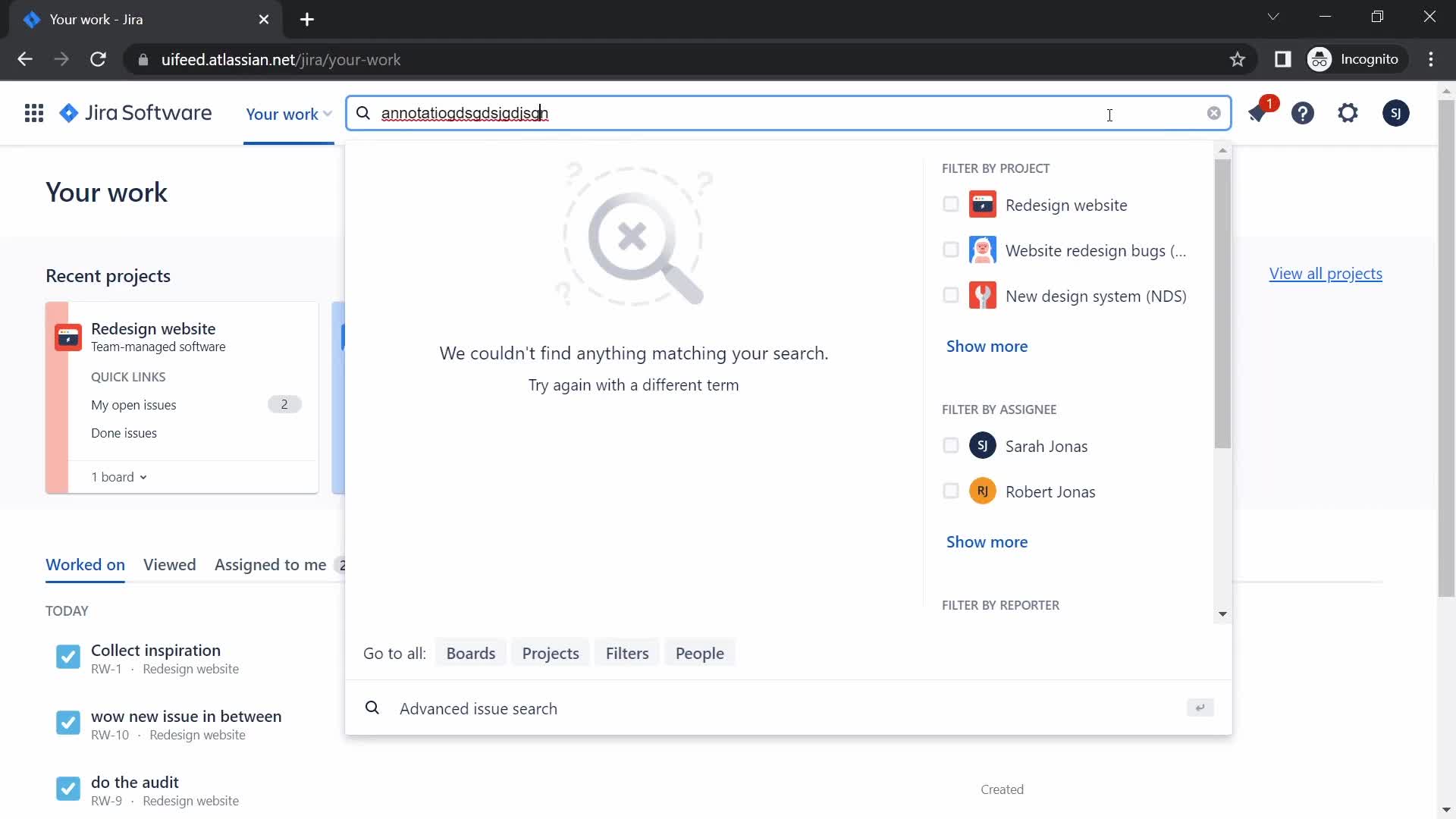The image size is (1456, 819).
Task: Toggle the Redesign website project checkbox
Action: pyautogui.click(x=951, y=204)
